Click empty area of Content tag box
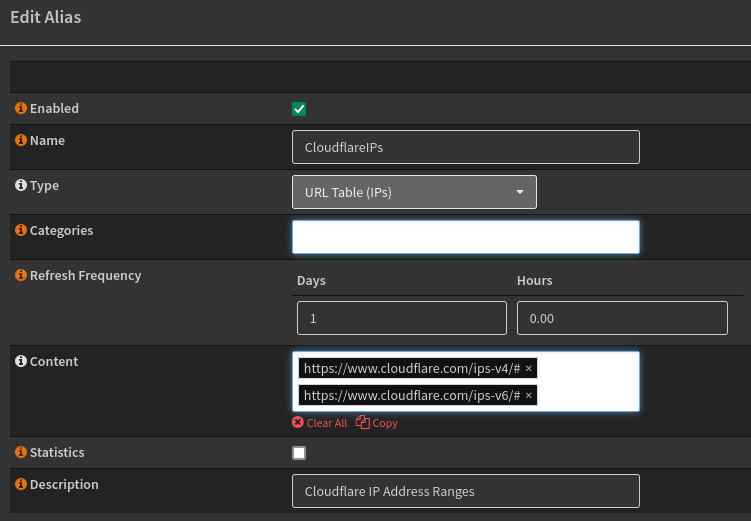This screenshot has width=751, height=521. (x=589, y=382)
